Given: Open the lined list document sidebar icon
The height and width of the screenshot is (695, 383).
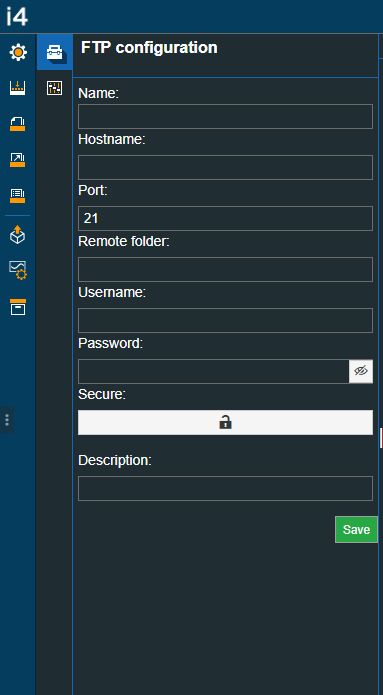Looking at the screenshot, I should coord(18,195).
